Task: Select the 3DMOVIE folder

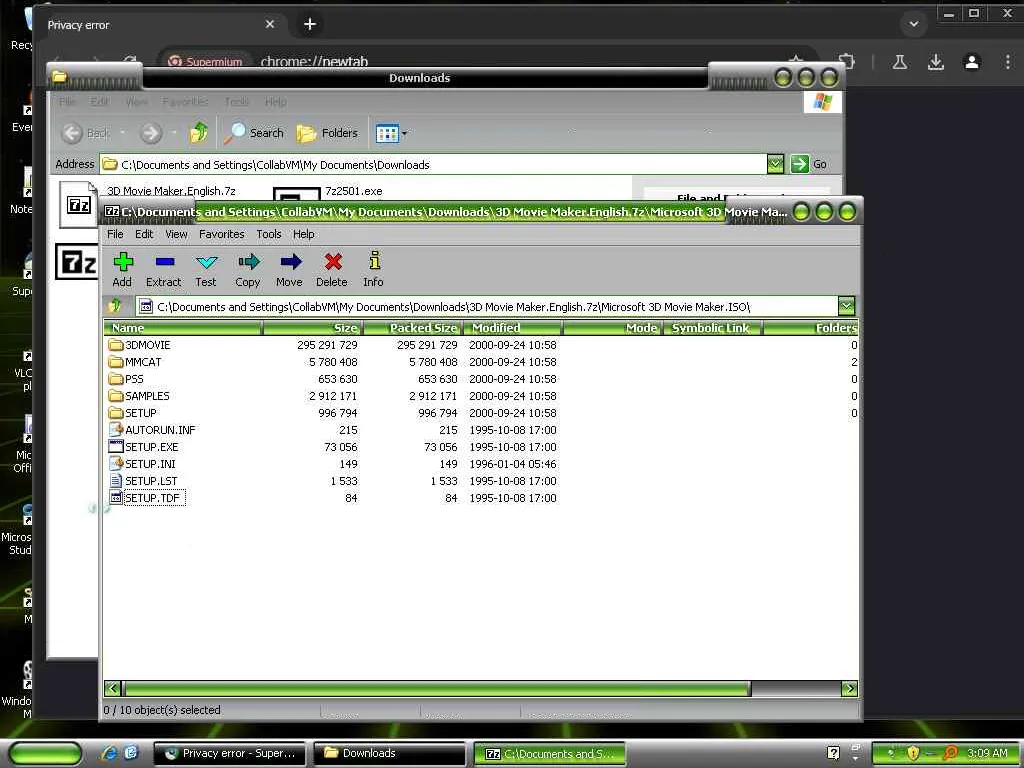Action: coord(148,345)
